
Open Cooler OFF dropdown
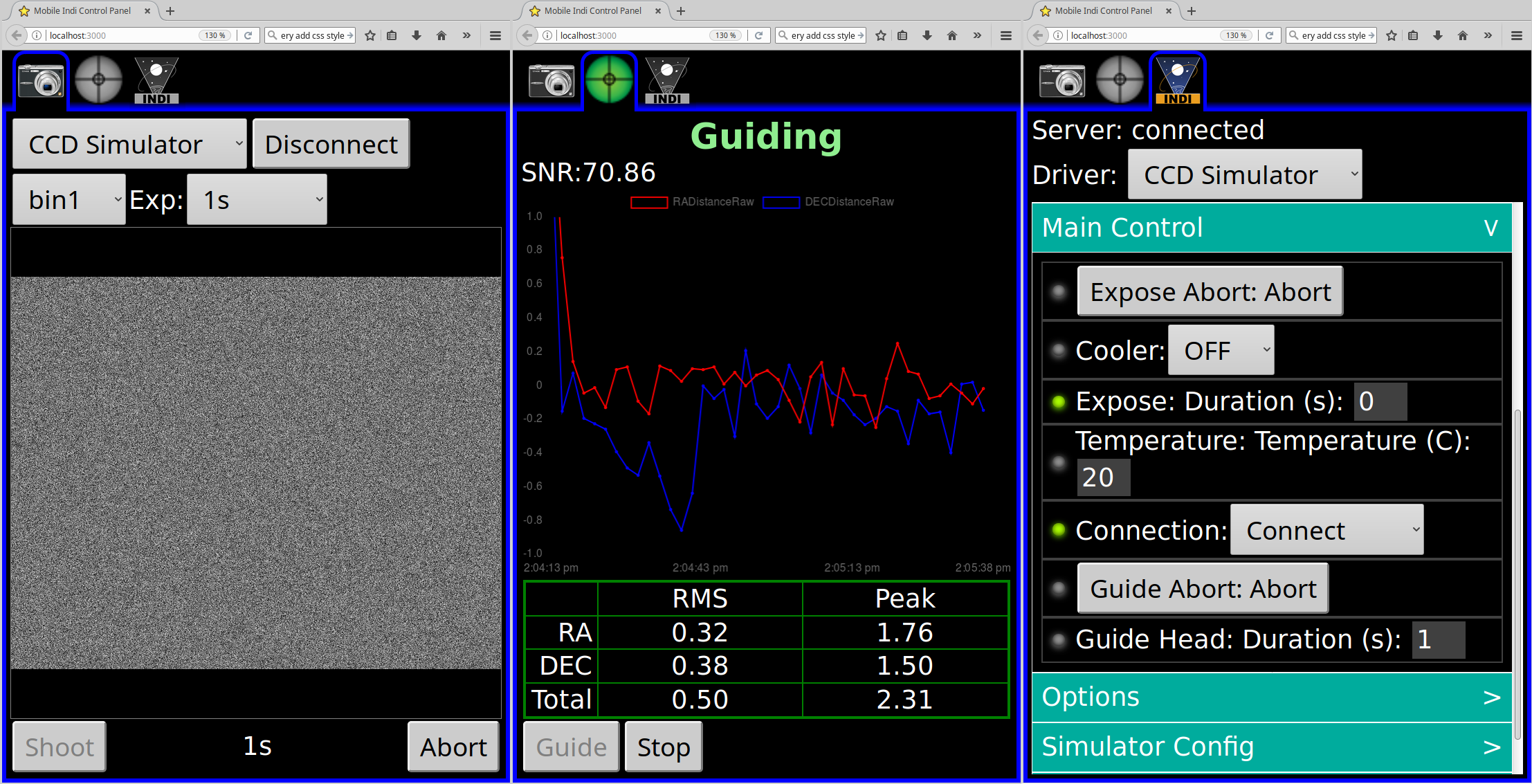(1221, 351)
